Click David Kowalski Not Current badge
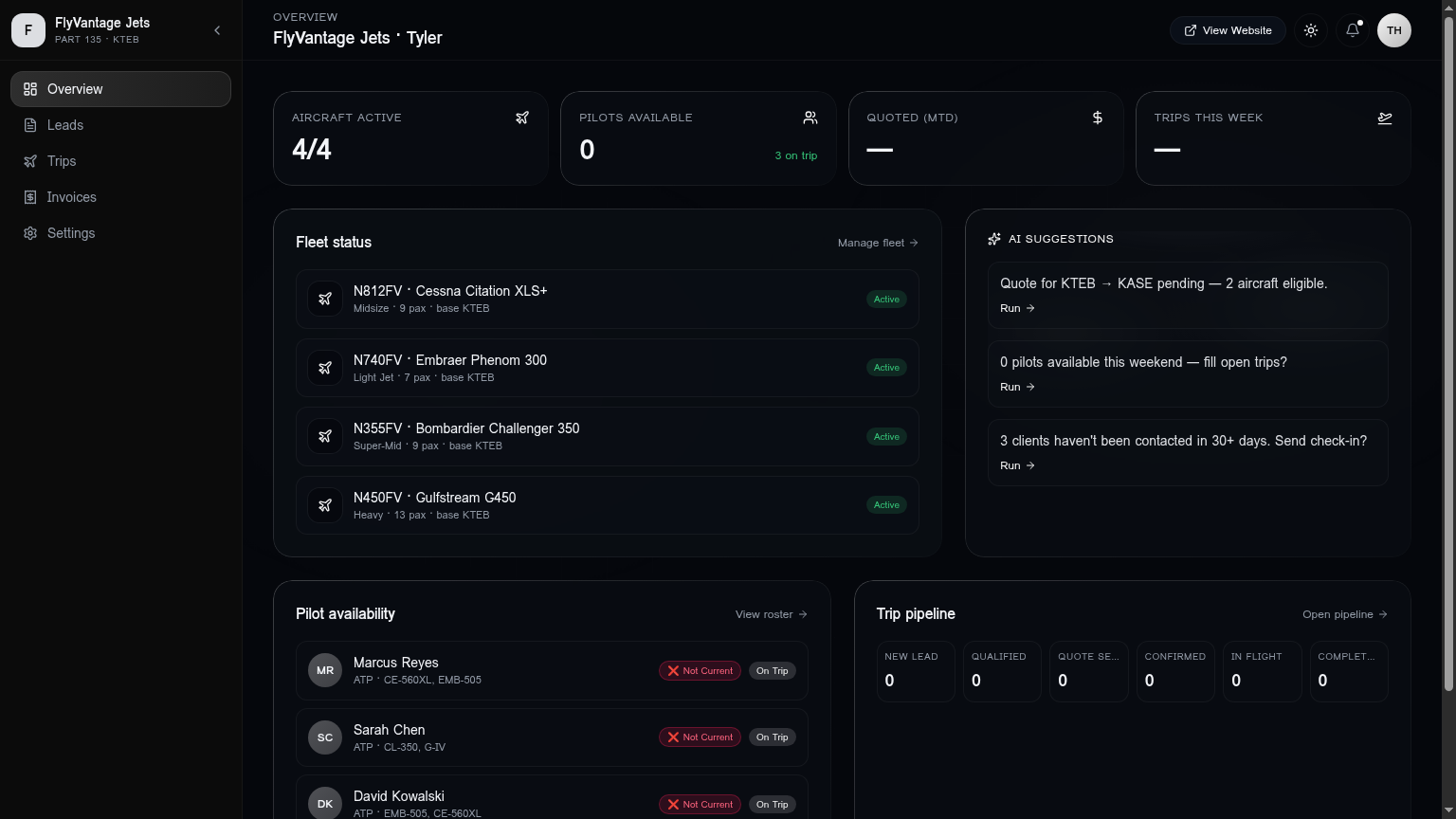The image size is (1456, 819). point(700,805)
